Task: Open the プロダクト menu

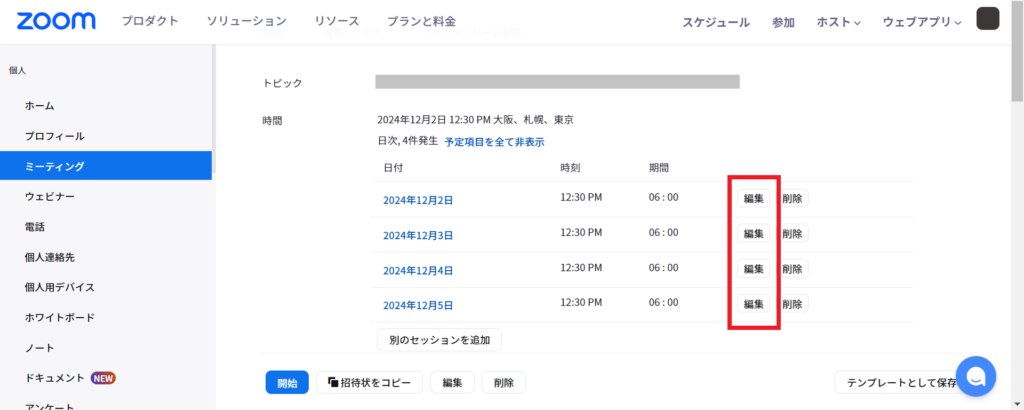Action: (x=150, y=21)
